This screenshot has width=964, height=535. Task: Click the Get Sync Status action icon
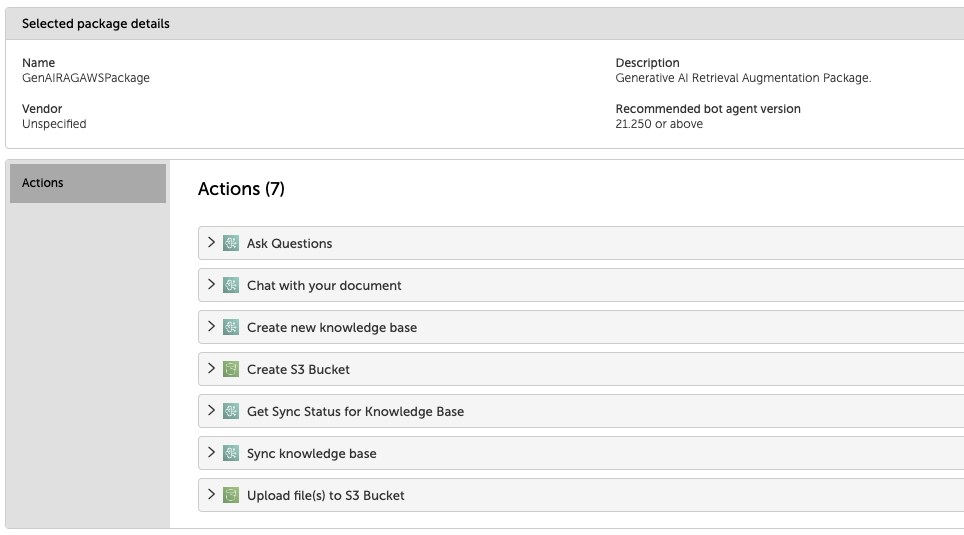231,411
